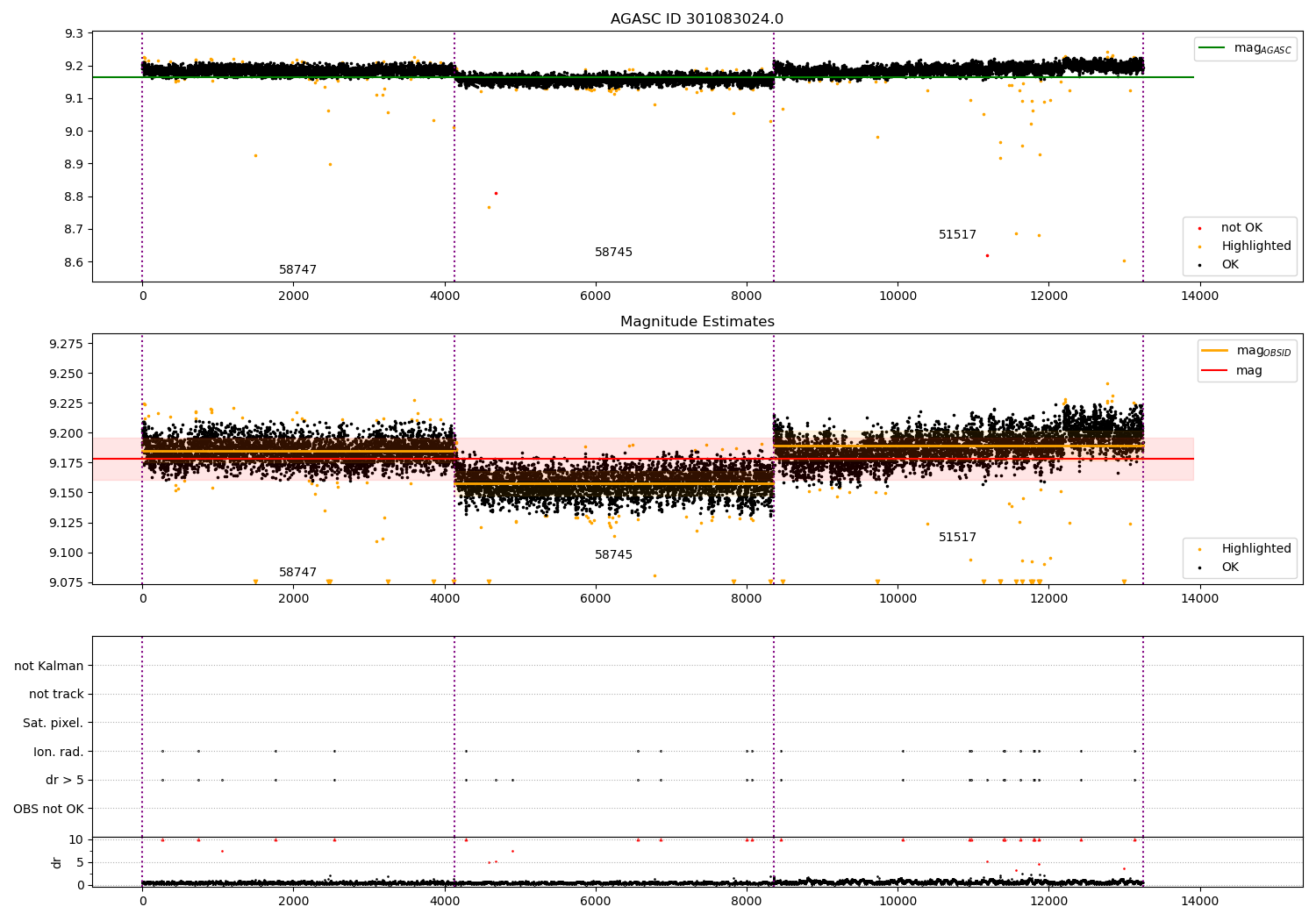Click the 58747 annotation in the top panel

(x=297, y=270)
